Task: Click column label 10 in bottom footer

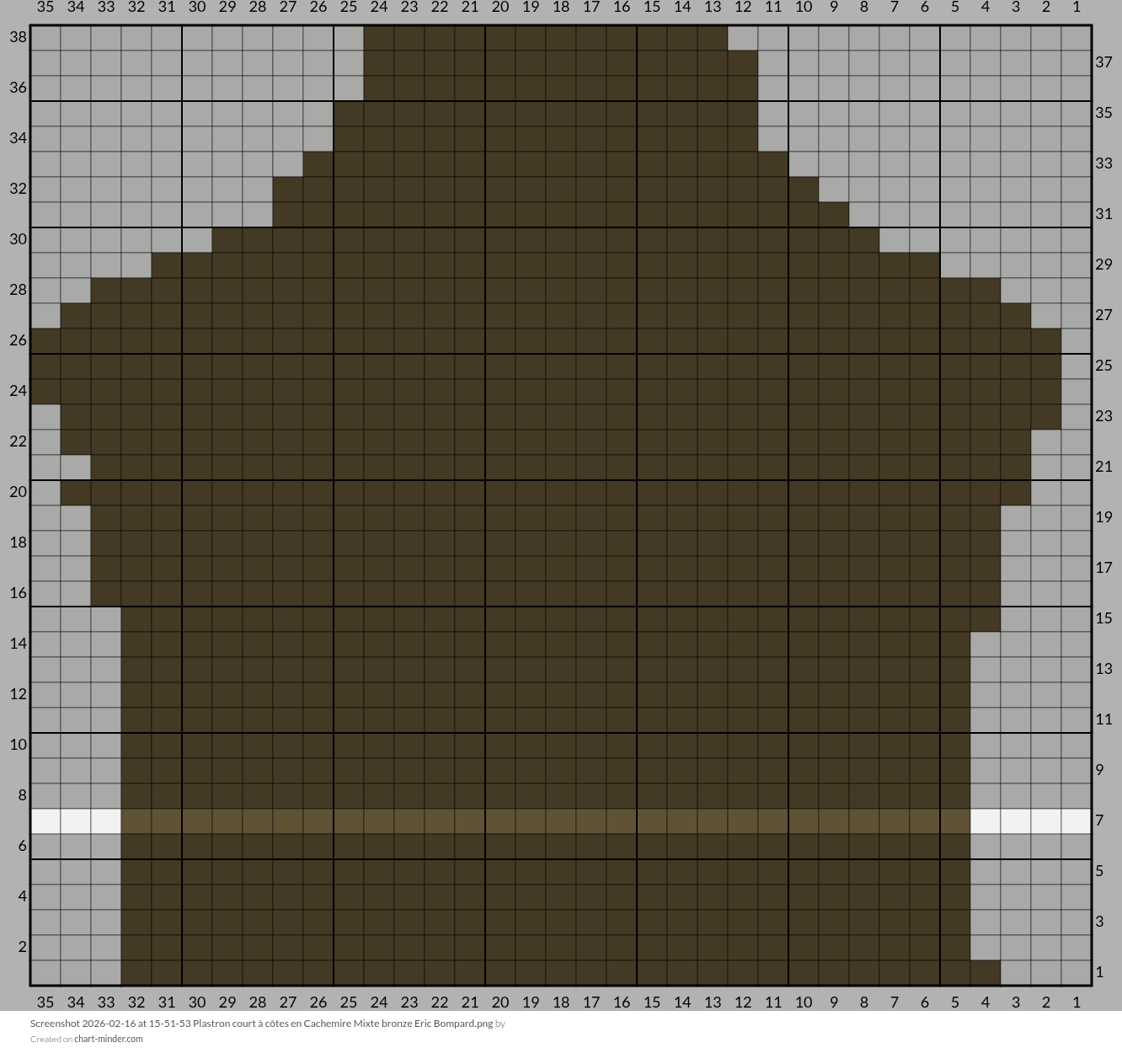Action: (804, 1002)
